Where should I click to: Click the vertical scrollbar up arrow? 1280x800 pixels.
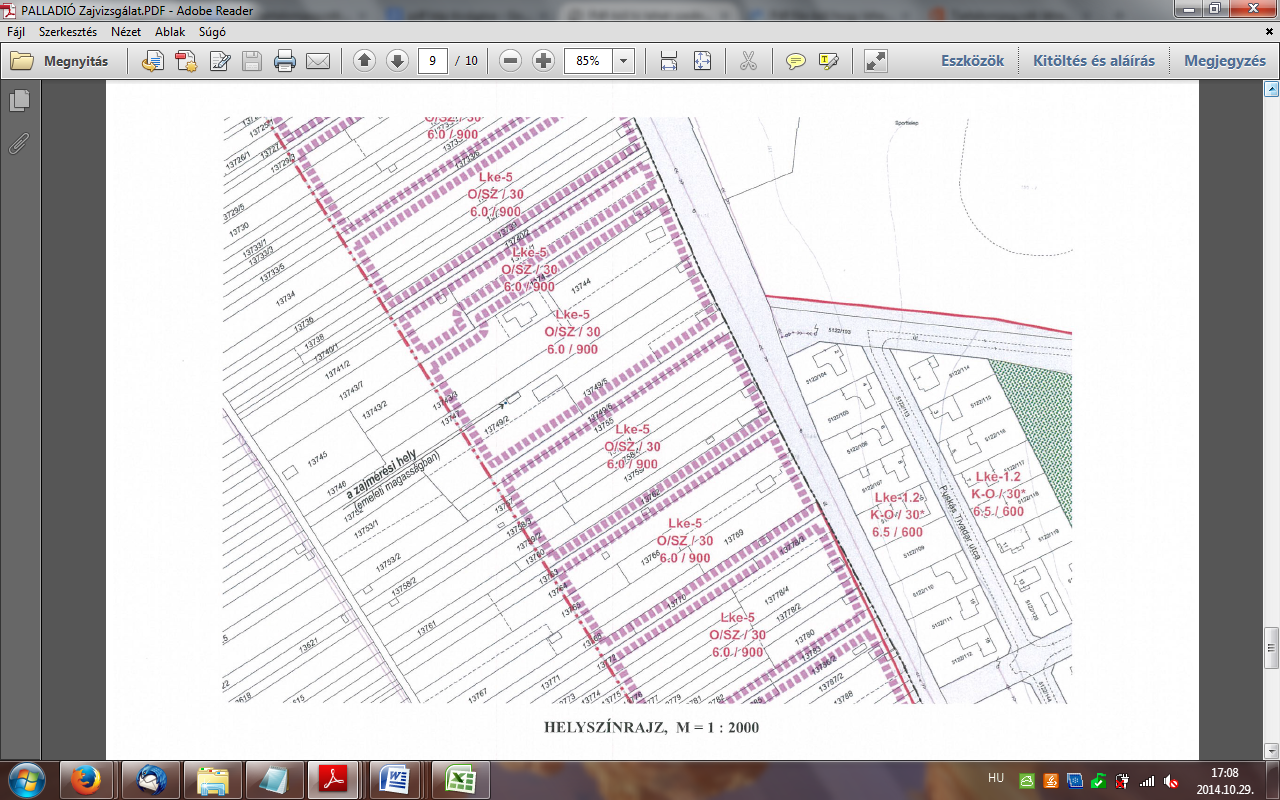click(1271, 91)
